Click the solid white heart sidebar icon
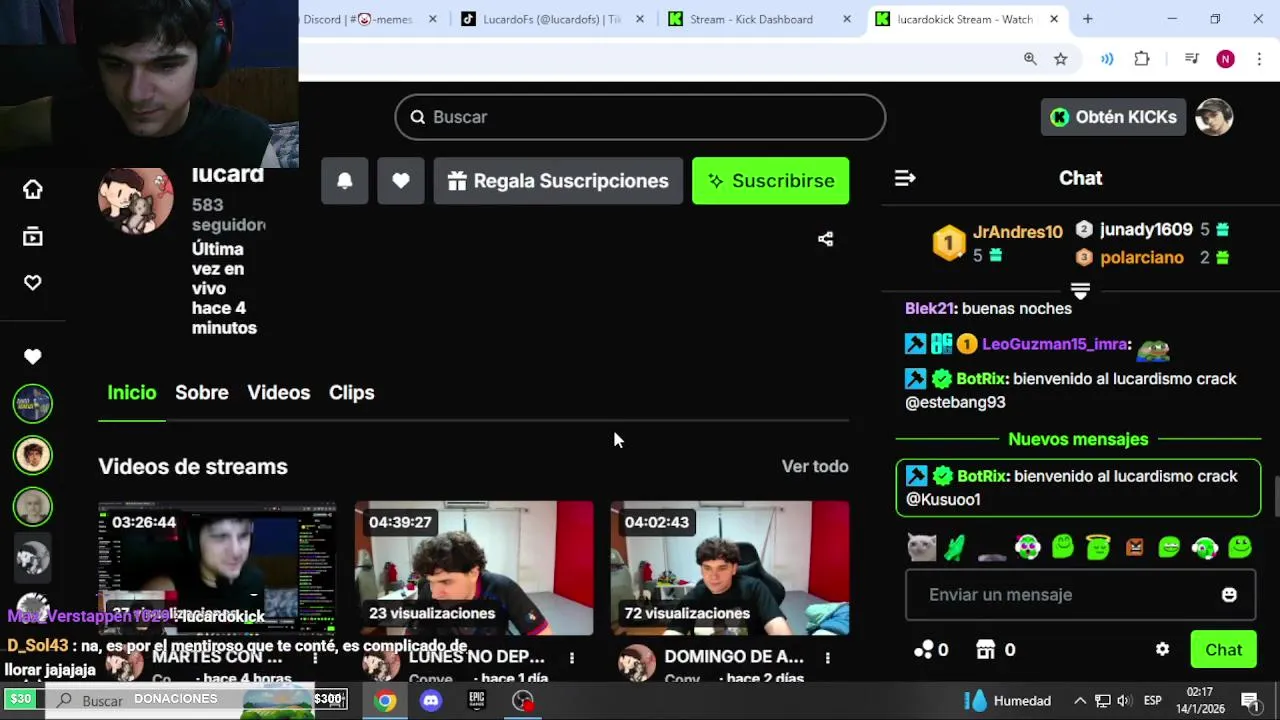The width and height of the screenshot is (1280, 720). click(x=33, y=356)
